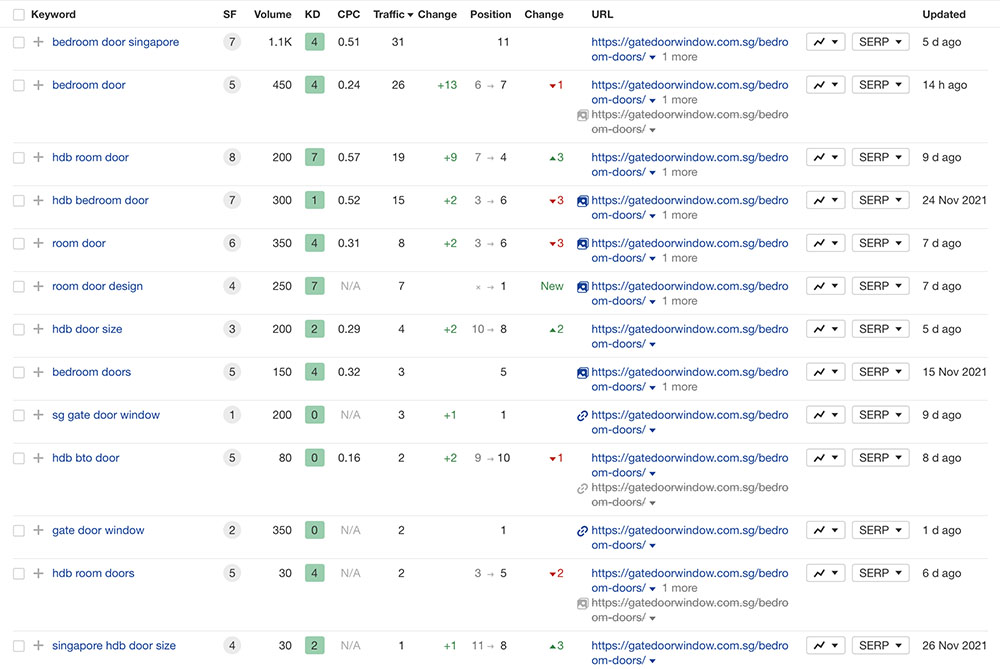Viewport: 1000px width, 669px height.
Task: Add 'hdb room door' keyword using plus icon
Action: (38, 158)
